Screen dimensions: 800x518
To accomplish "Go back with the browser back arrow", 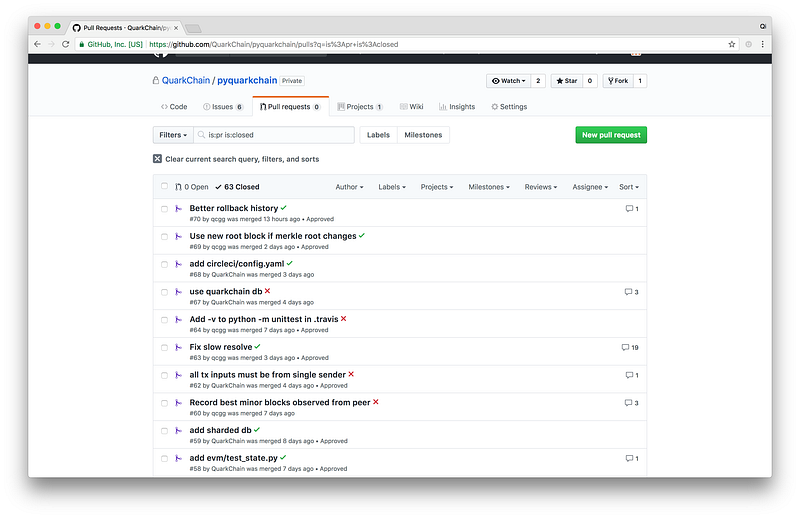I will coord(37,44).
